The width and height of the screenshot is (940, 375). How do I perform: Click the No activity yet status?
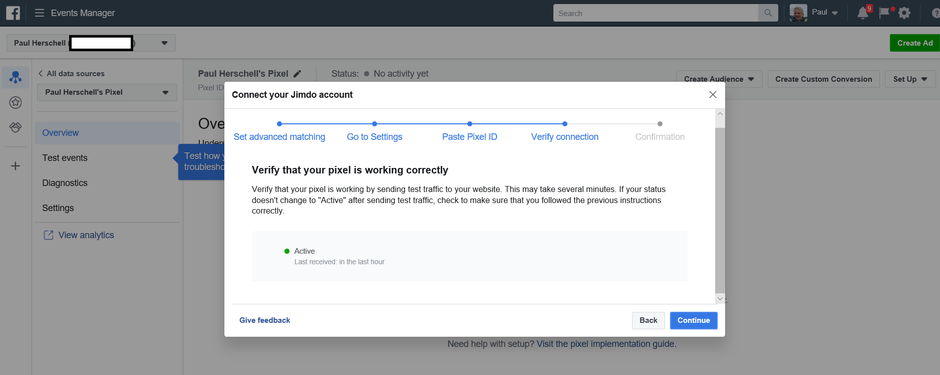[400, 74]
